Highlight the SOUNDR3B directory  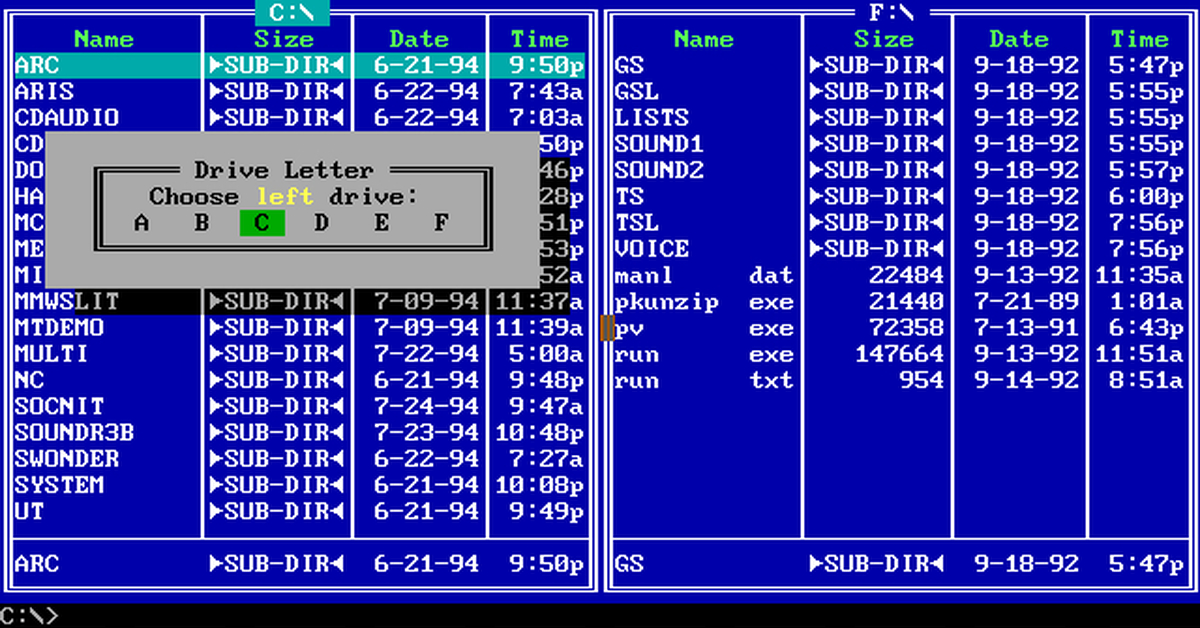(74, 433)
